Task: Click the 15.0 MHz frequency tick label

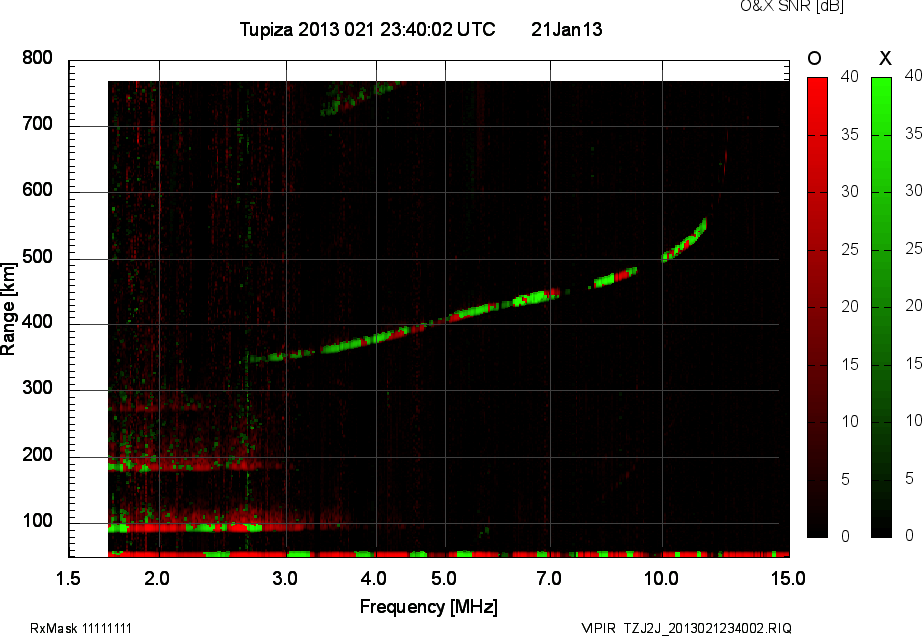Action: [x=788, y=578]
